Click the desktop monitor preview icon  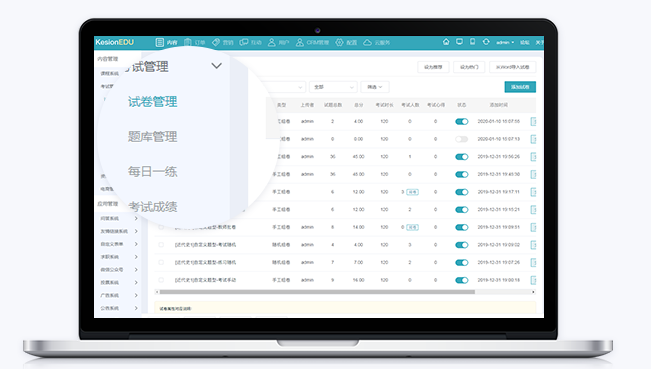point(459,42)
